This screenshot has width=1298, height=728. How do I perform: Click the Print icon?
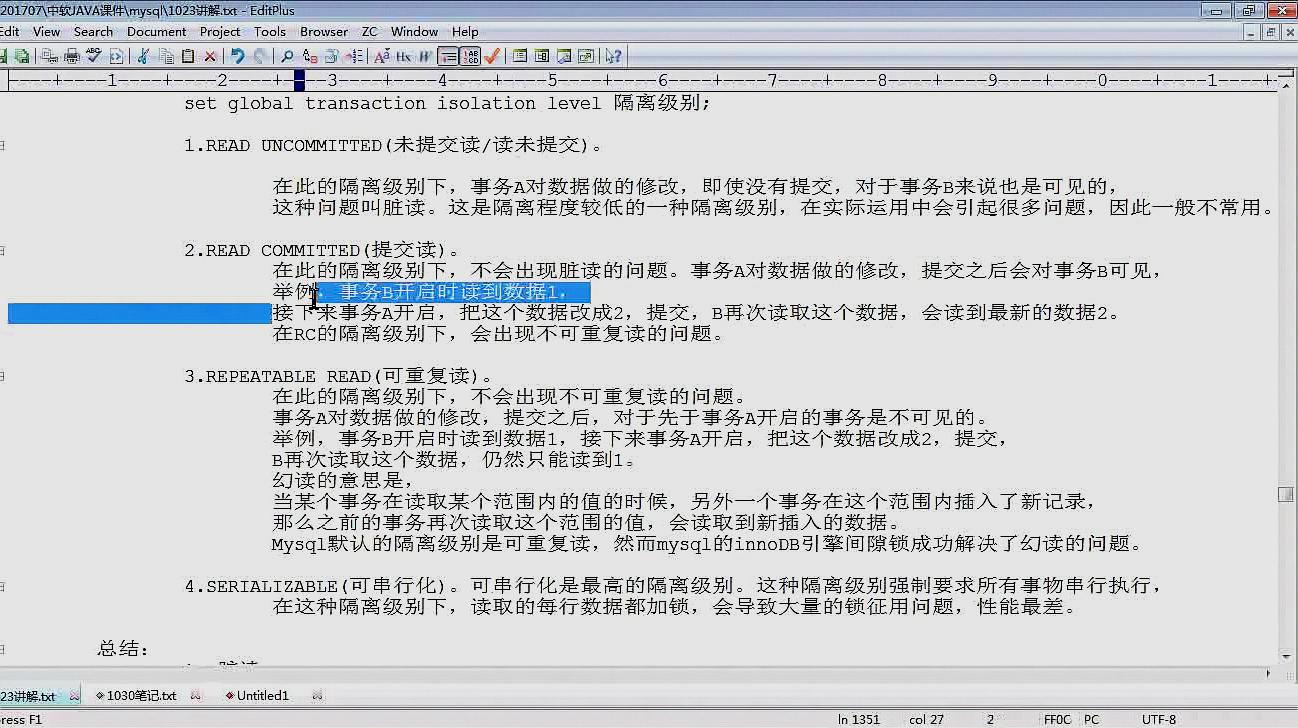coord(72,57)
